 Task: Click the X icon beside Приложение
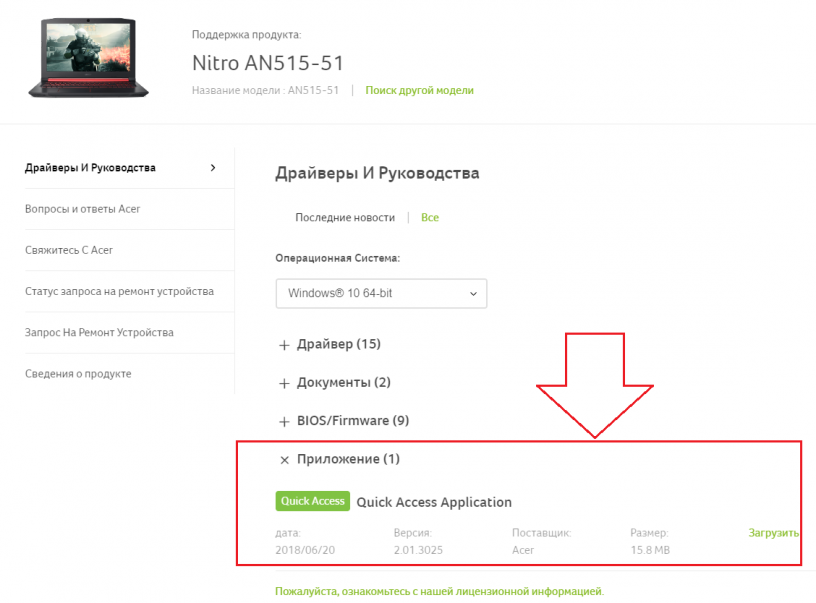(283, 459)
